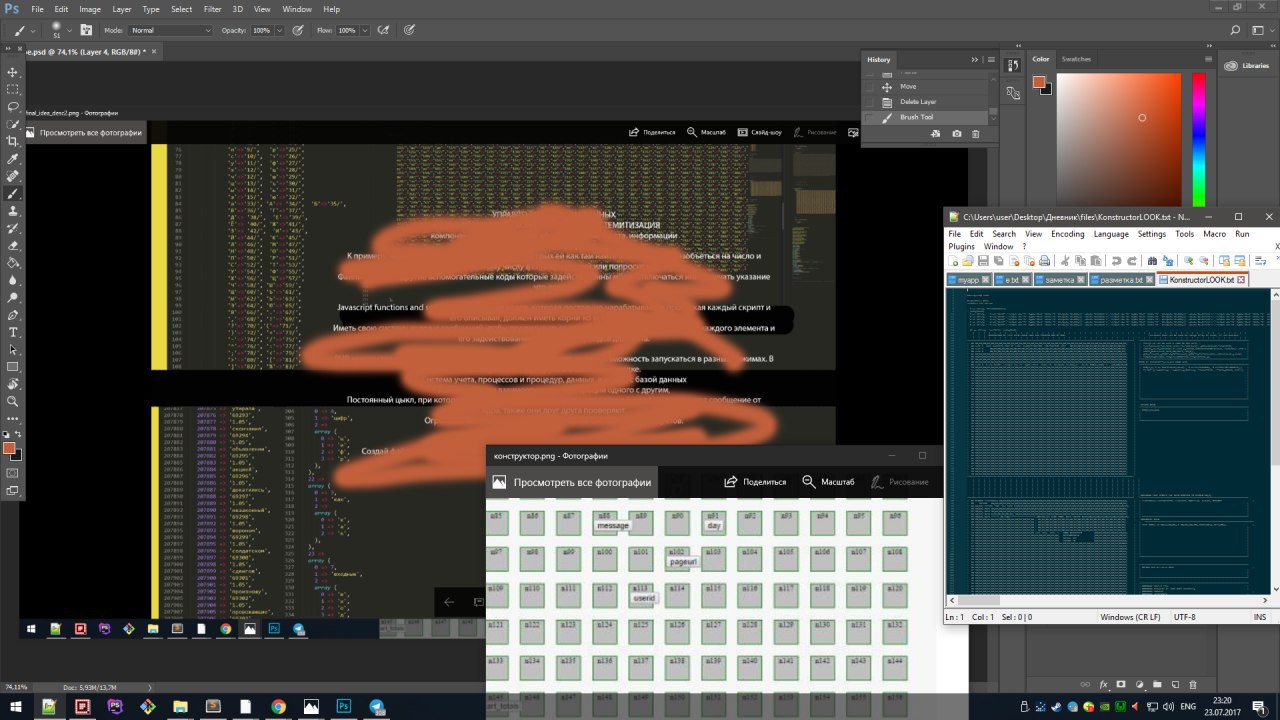The width and height of the screenshot is (1280, 720).
Task: Select the Move tool in Photoshop toolbar
Action: (13, 72)
